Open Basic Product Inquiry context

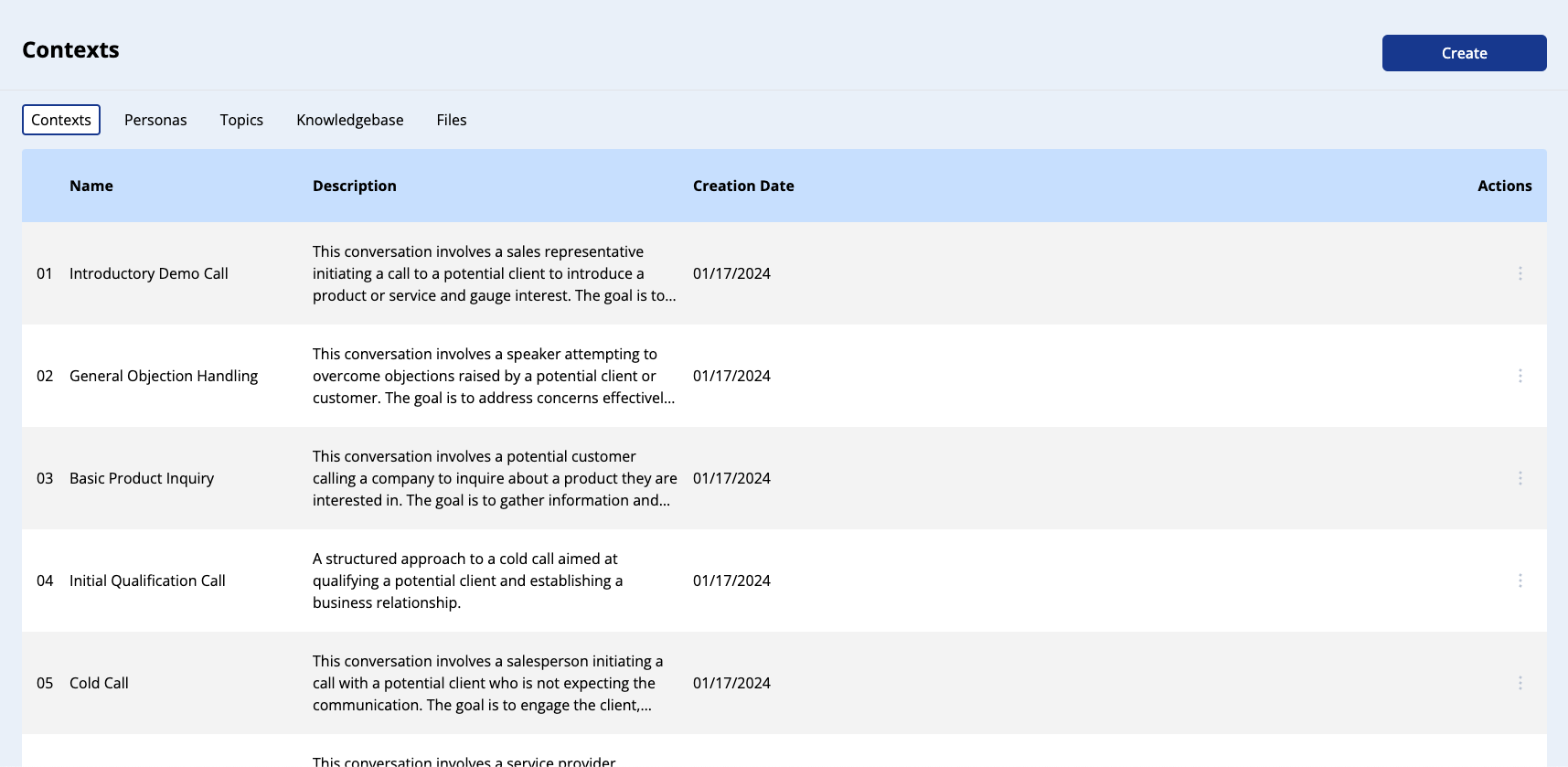click(142, 478)
